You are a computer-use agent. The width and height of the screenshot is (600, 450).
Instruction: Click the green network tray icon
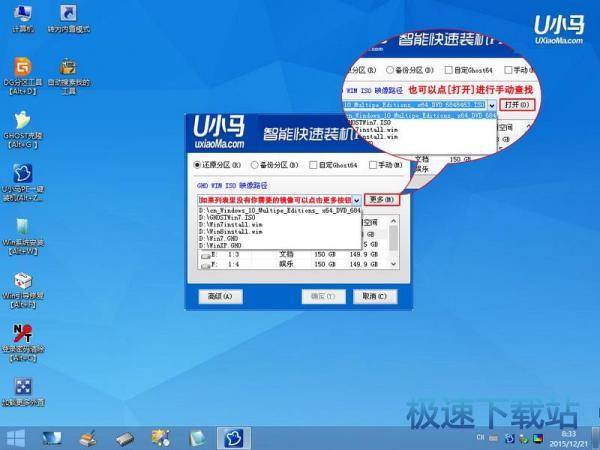523,439
